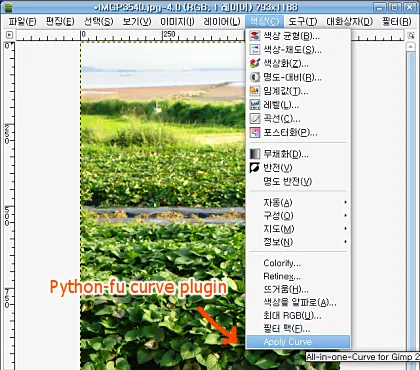Expand the 구성(O) submenu
This screenshot has height=370, width=420.
pyautogui.click(x=298, y=216)
